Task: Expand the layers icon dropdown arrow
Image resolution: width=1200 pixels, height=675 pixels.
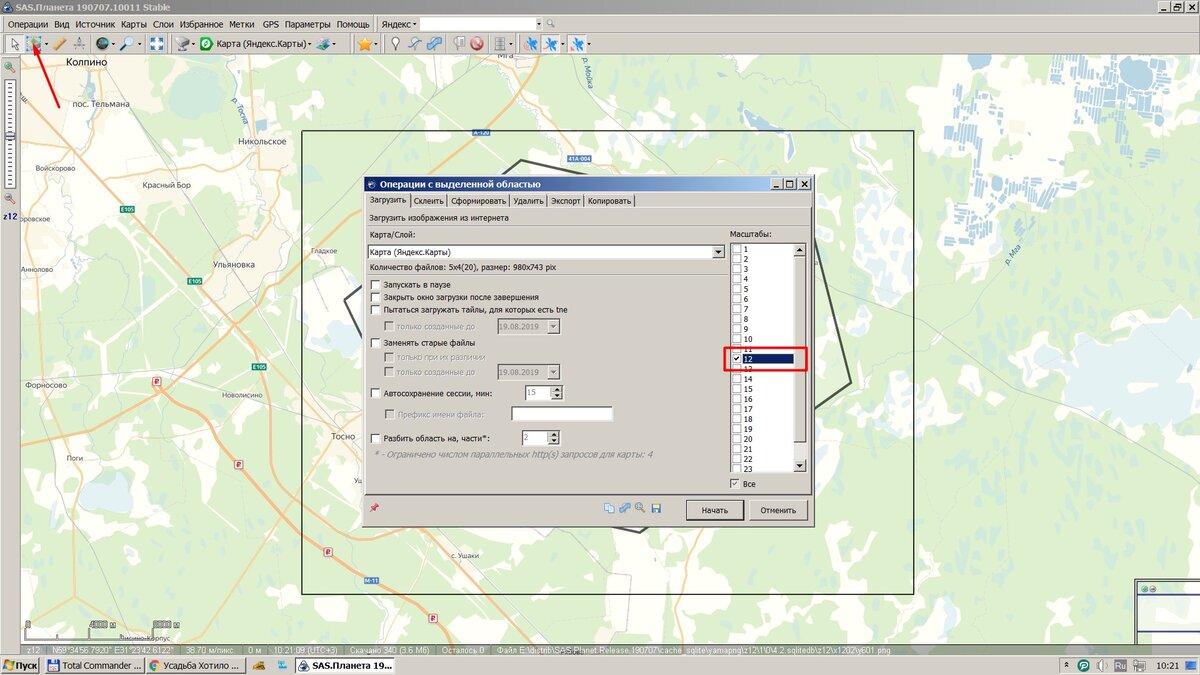Action: click(x=335, y=44)
